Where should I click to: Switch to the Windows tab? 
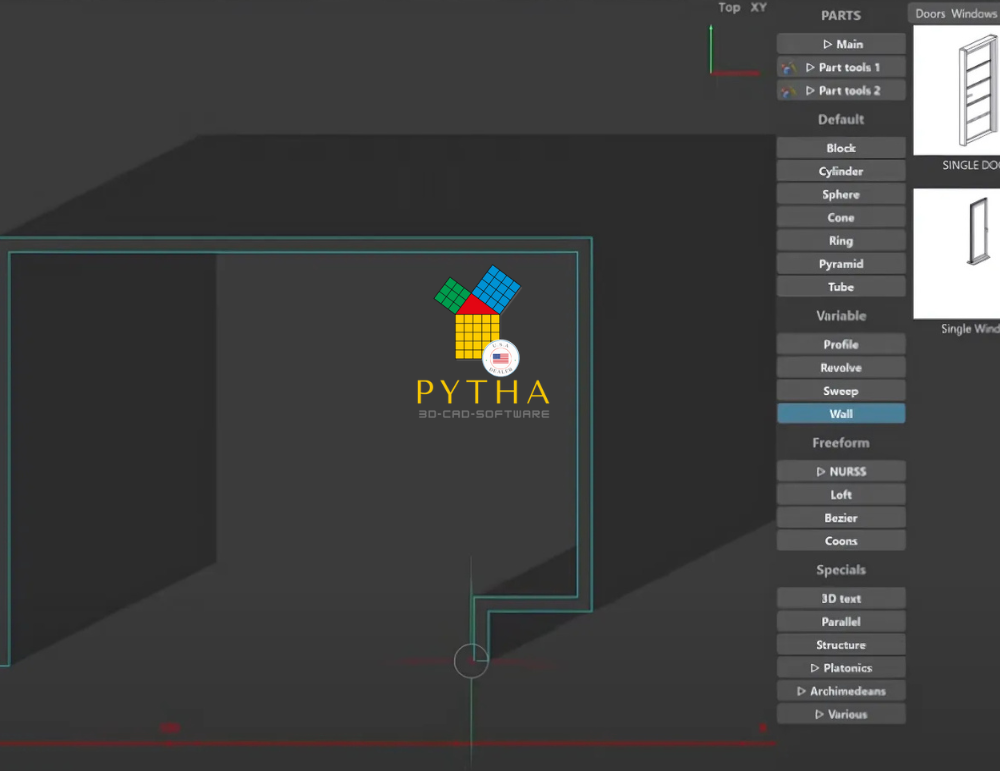click(x=966, y=13)
